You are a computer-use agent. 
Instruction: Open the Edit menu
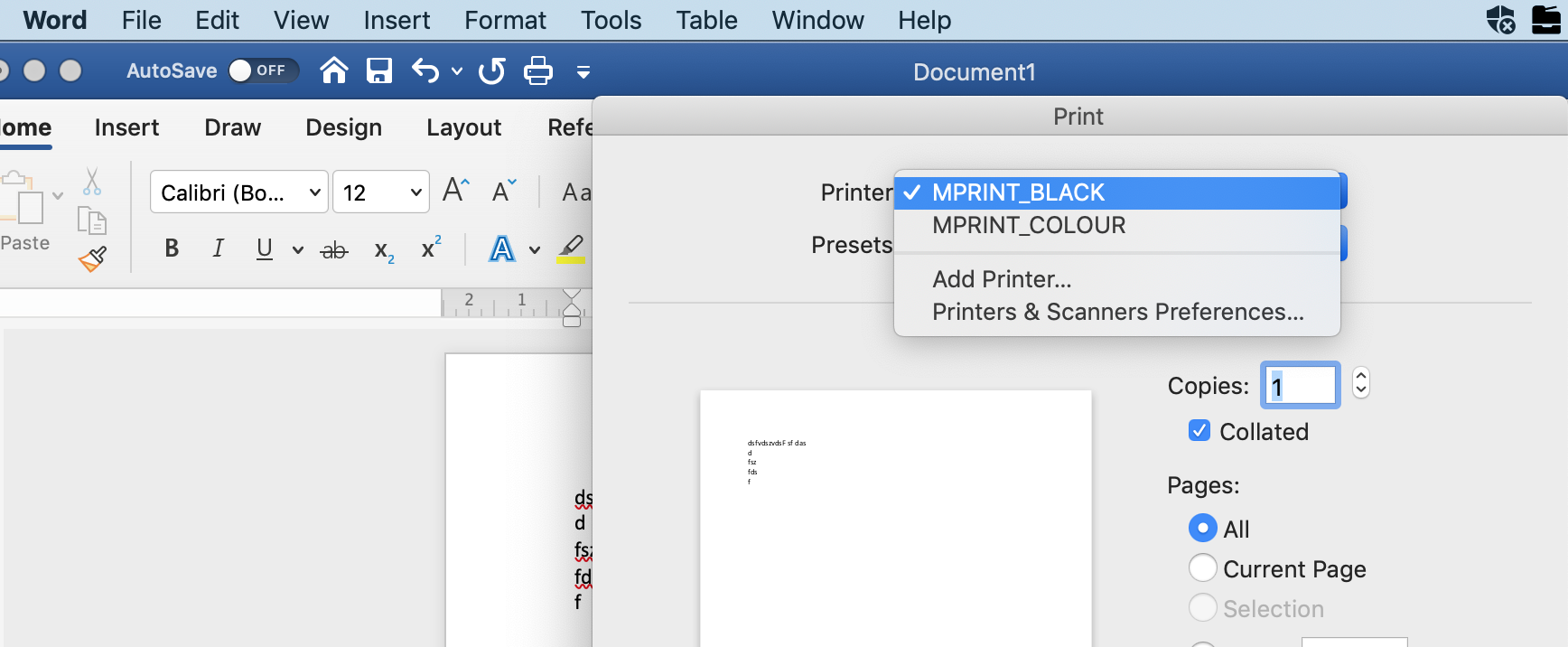click(x=218, y=20)
